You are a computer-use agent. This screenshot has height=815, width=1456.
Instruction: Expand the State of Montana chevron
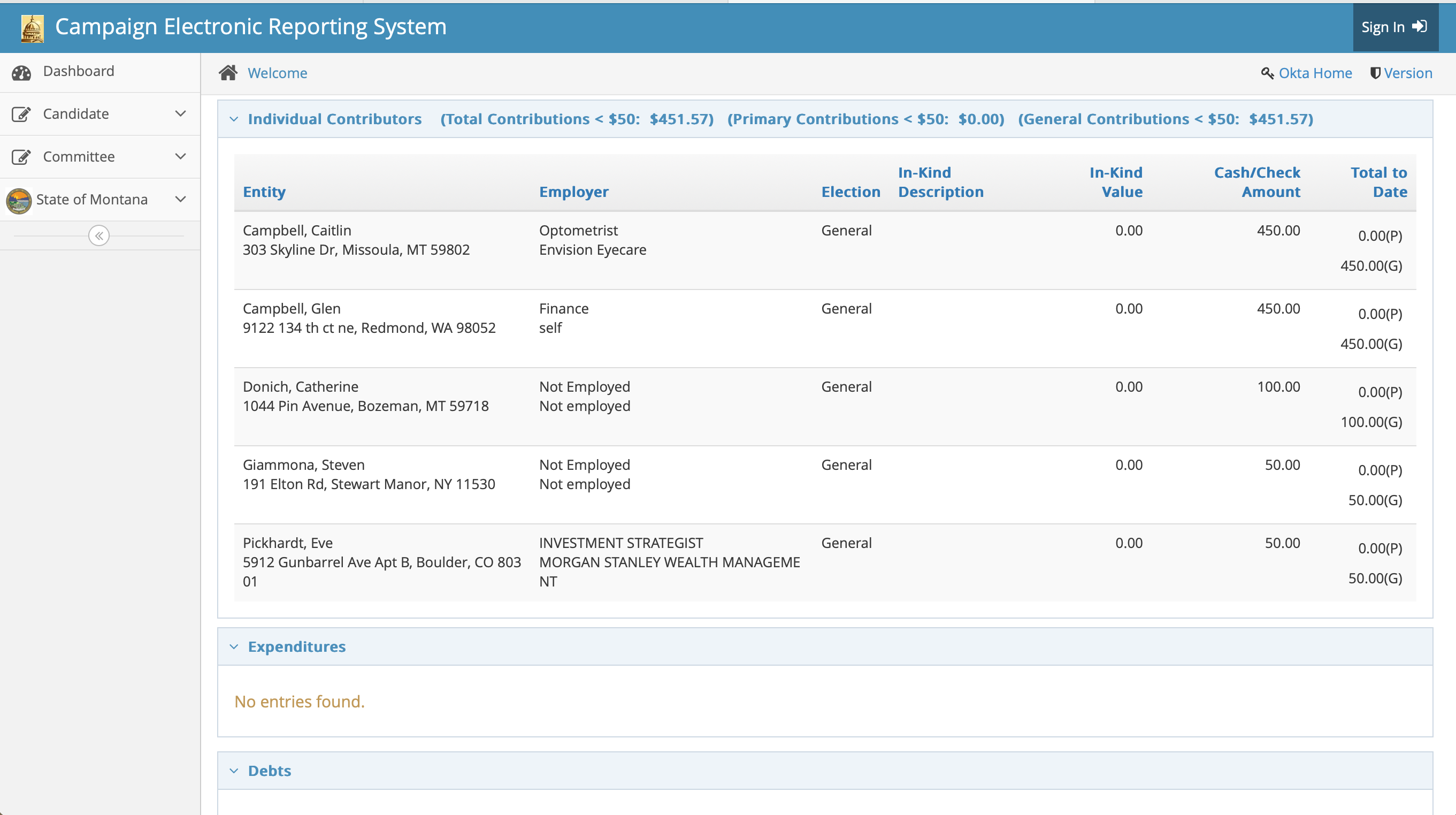tap(180, 200)
